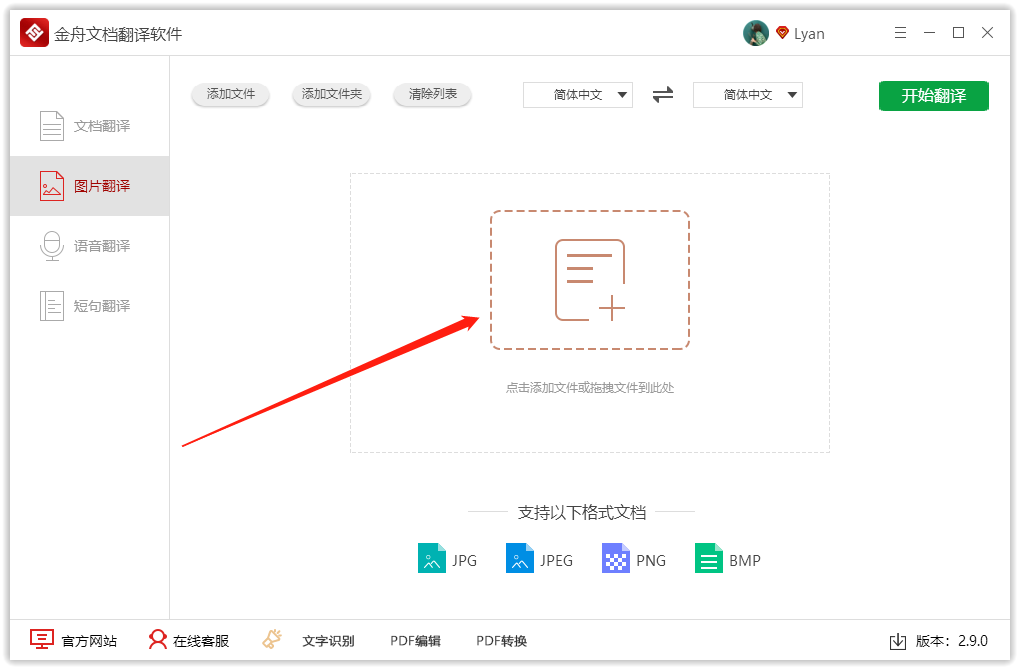Click the announcement megaphone icon
This screenshot has height=670, width=1020.
[272, 639]
